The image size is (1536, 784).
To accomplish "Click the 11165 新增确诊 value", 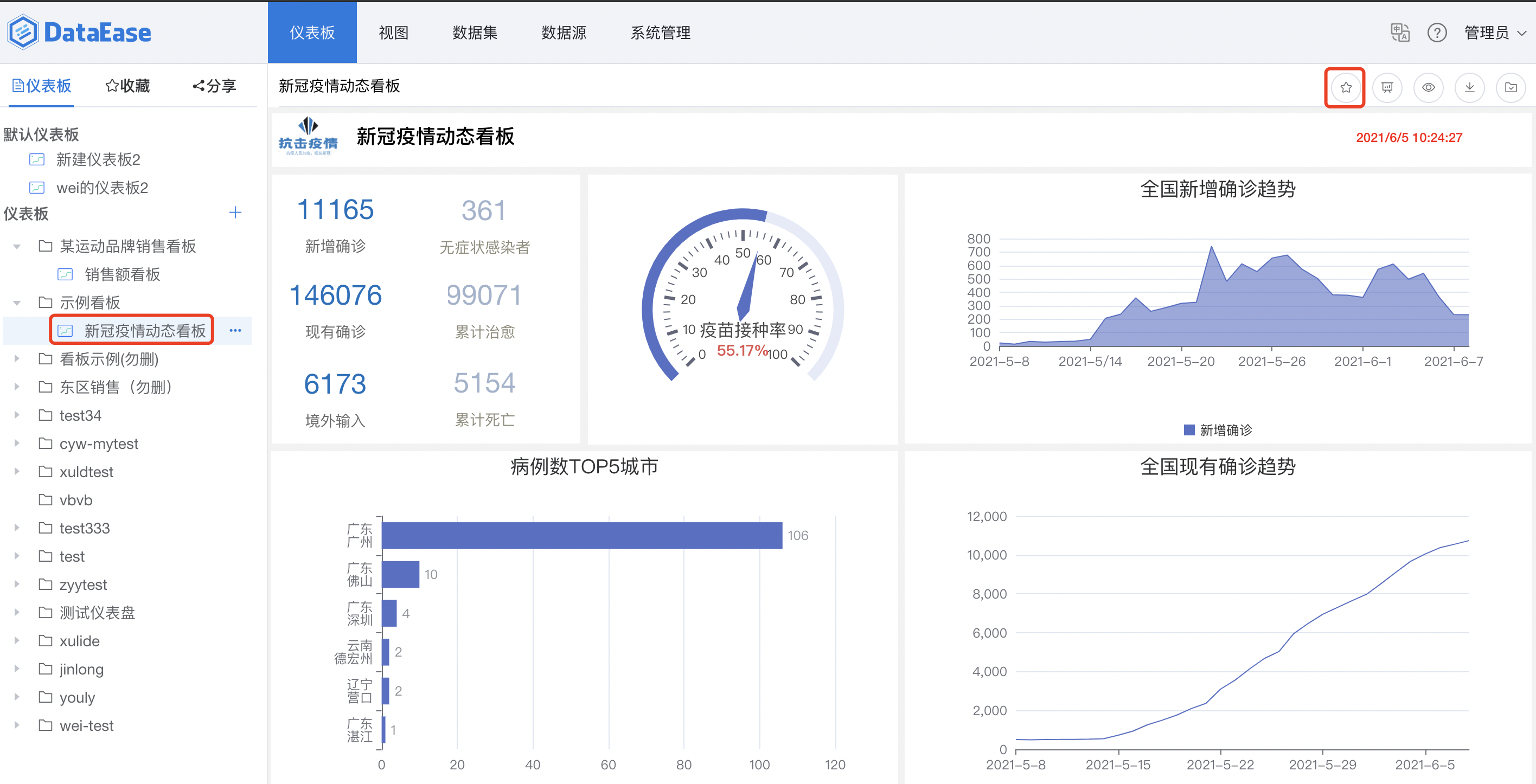I will [335, 210].
